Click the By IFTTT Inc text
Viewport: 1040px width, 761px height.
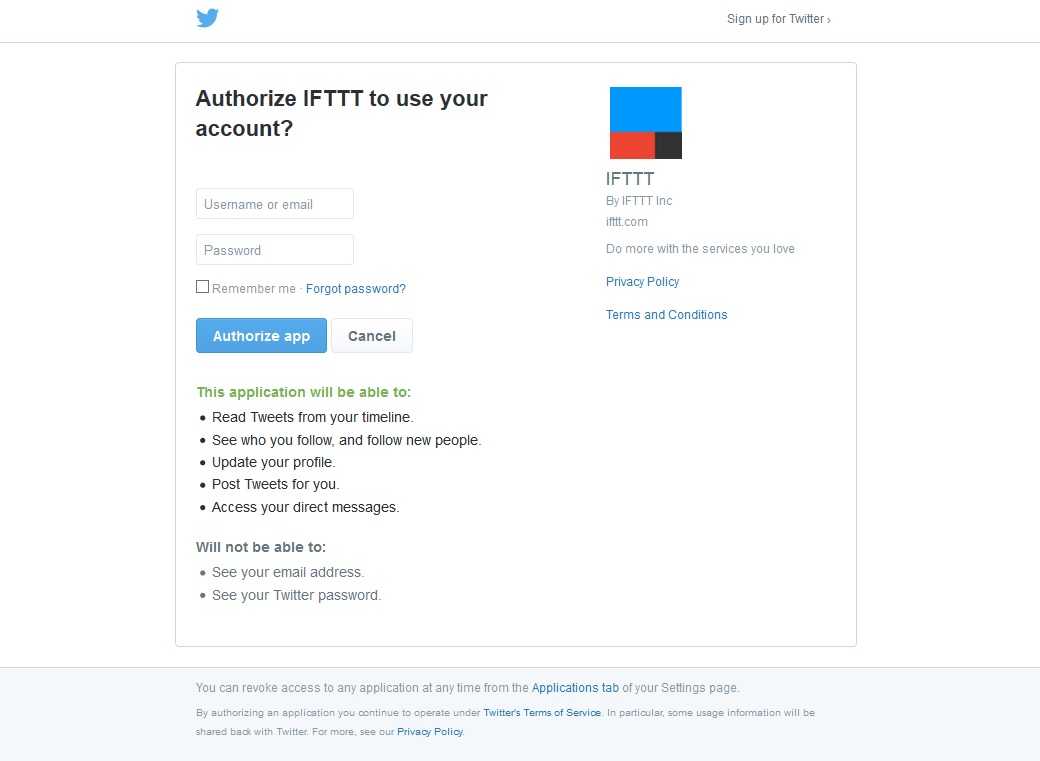click(639, 200)
